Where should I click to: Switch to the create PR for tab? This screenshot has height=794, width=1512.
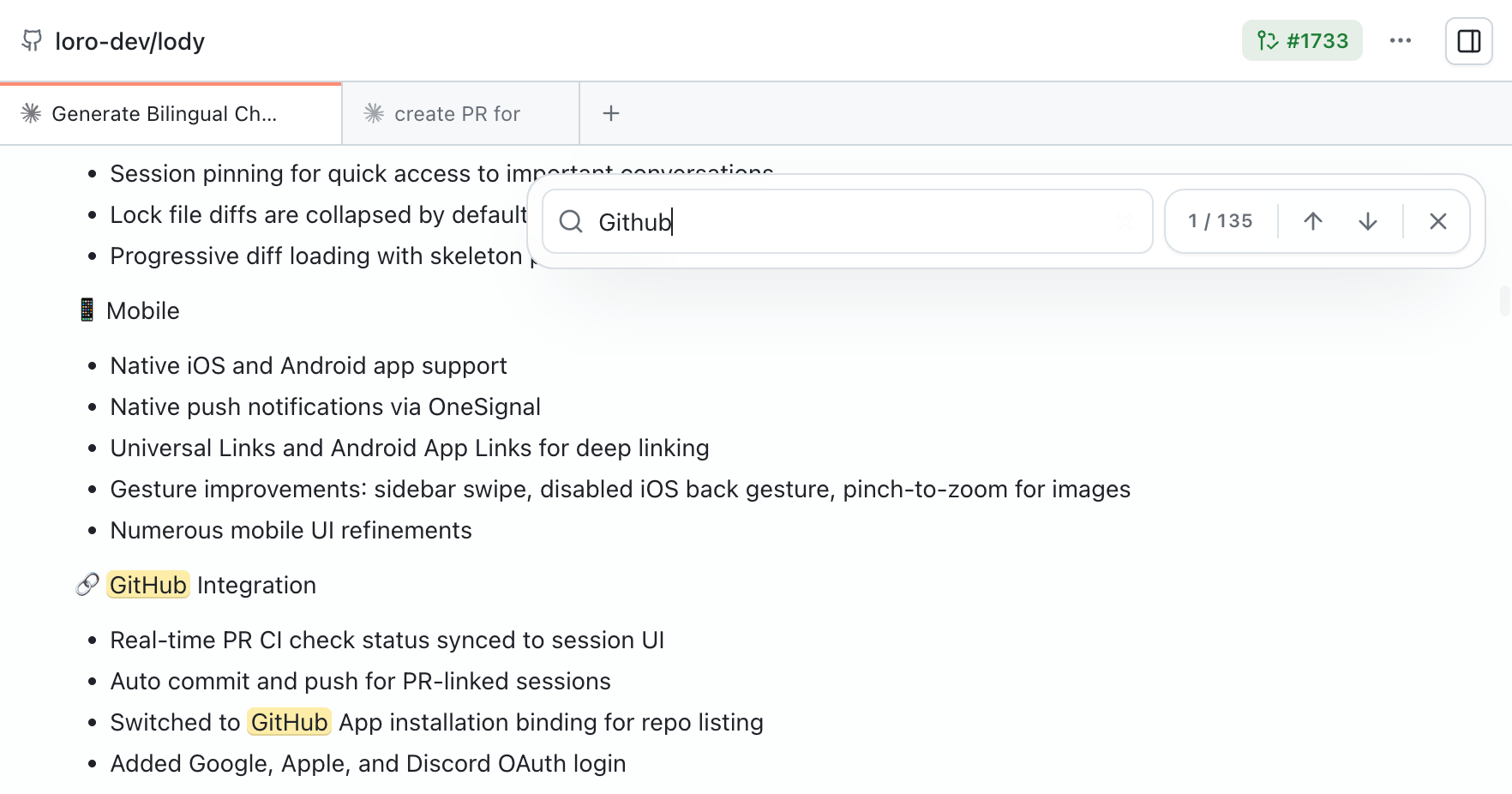[457, 114]
